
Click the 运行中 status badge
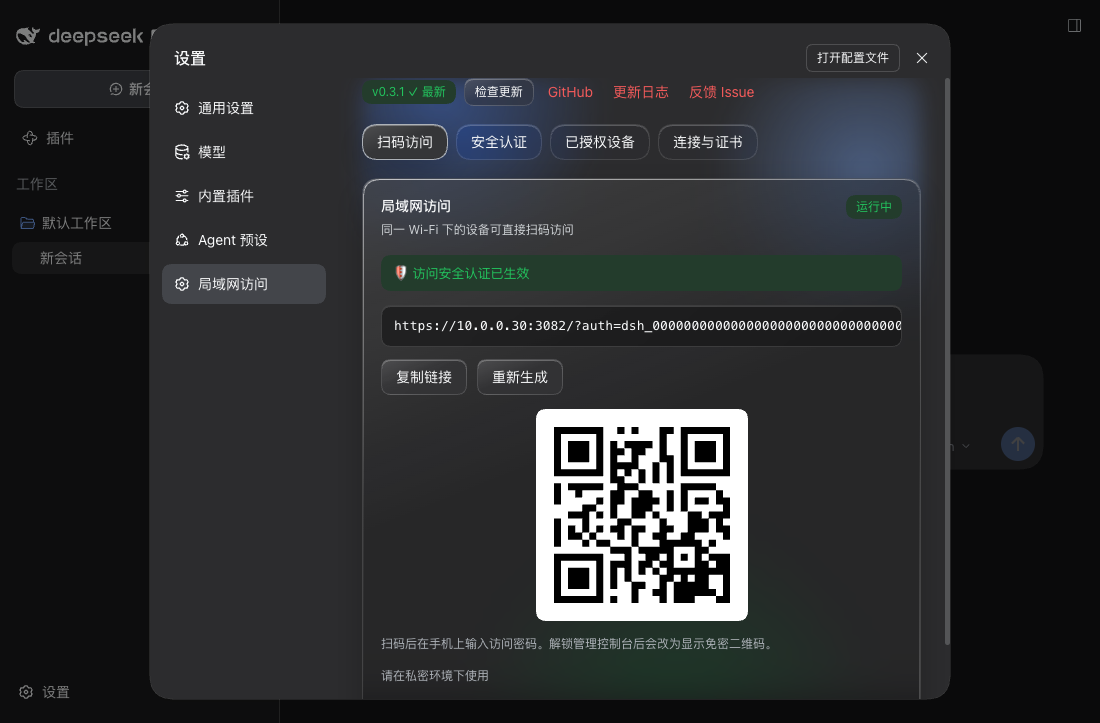873,207
